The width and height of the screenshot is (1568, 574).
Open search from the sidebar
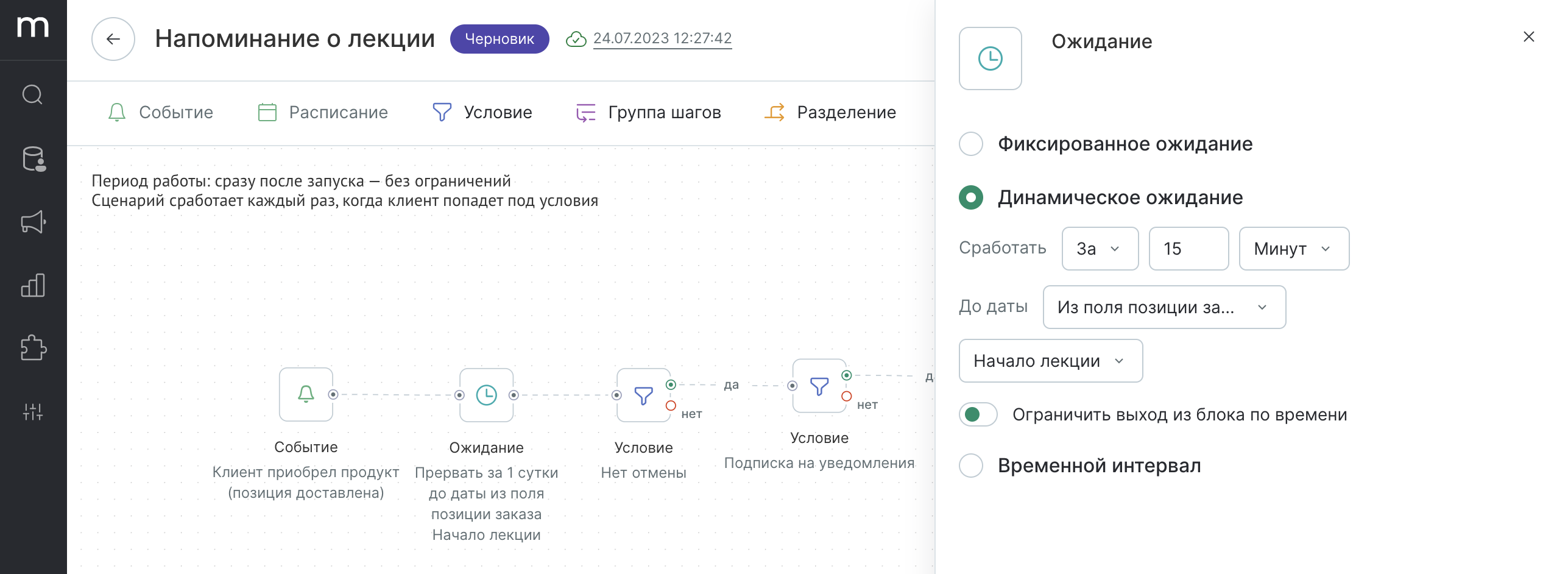click(33, 95)
